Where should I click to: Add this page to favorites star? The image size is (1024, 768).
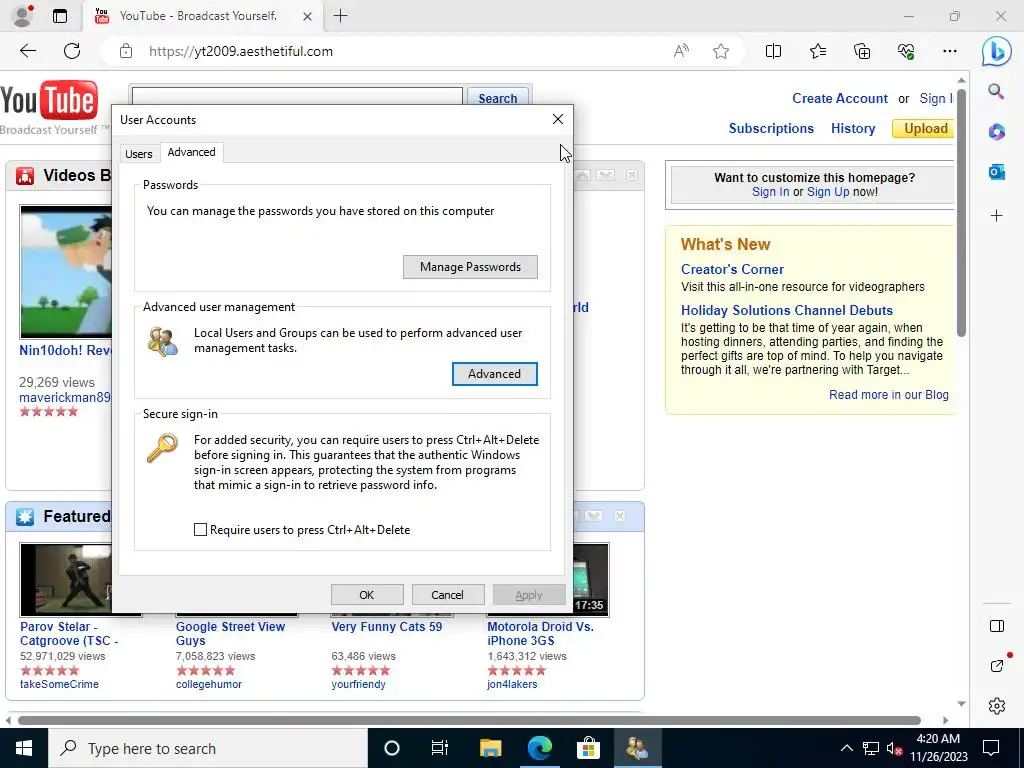[721, 51]
